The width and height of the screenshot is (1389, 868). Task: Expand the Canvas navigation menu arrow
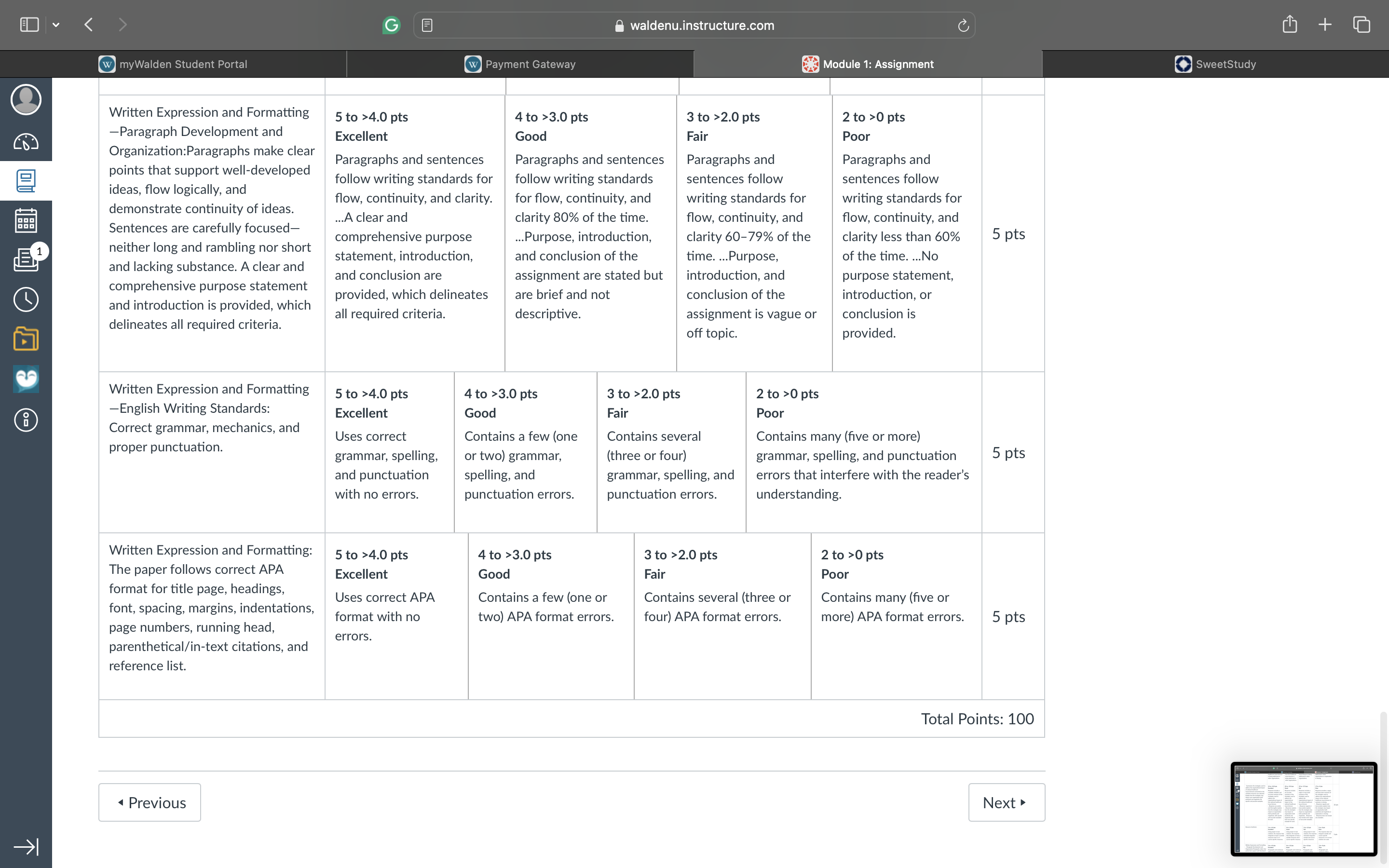26,847
